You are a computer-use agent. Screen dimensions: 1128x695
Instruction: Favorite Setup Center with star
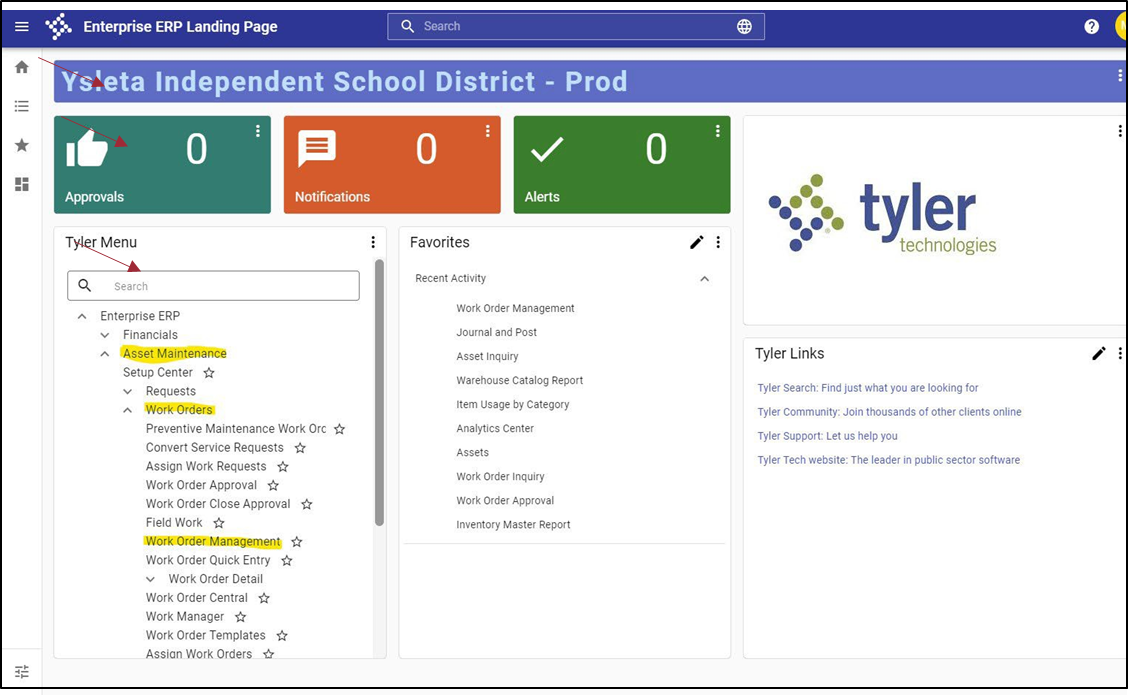[209, 373]
